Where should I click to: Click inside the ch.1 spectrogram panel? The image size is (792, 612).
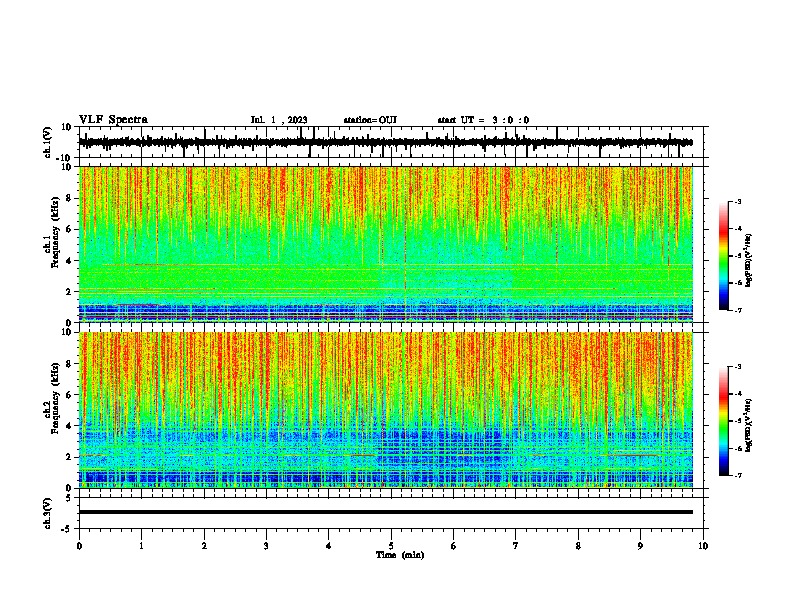coord(385,244)
